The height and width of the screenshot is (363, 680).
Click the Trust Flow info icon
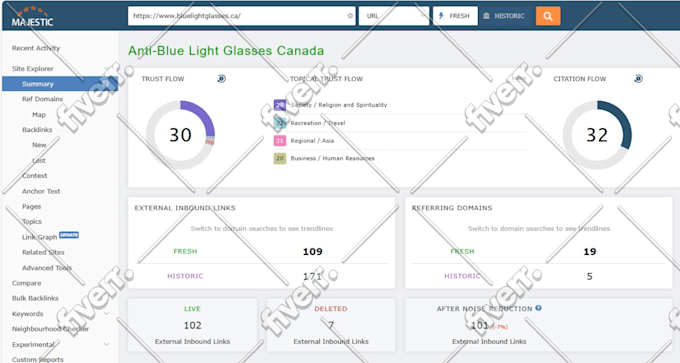click(221, 78)
